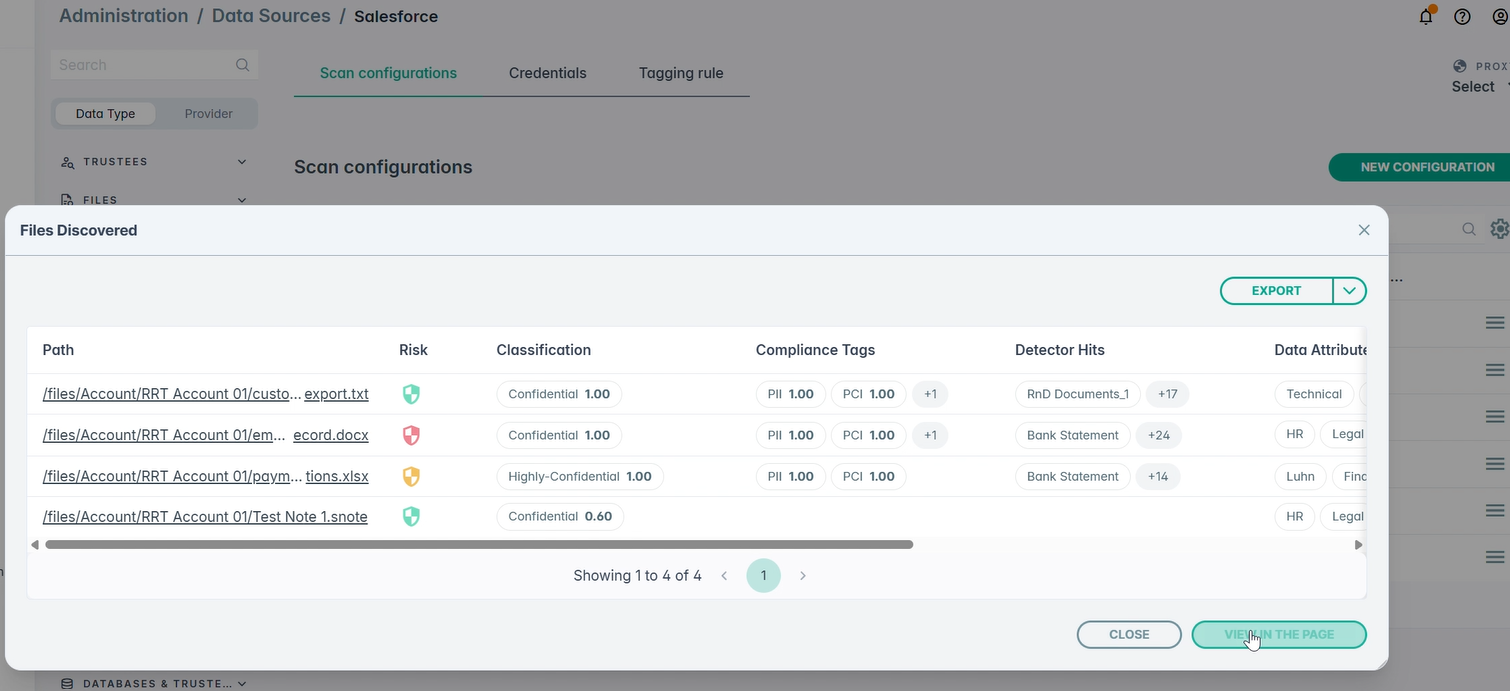Open the user account icon
This screenshot has width=1510, height=691.
click(1499, 16)
